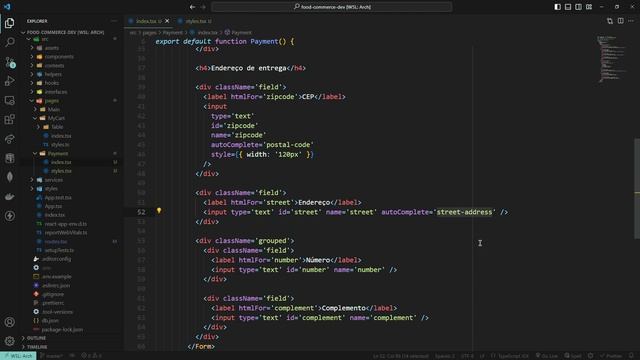Open the Manage gear icon
This screenshot has width=640, height=360.
click(x=9, y=341)
